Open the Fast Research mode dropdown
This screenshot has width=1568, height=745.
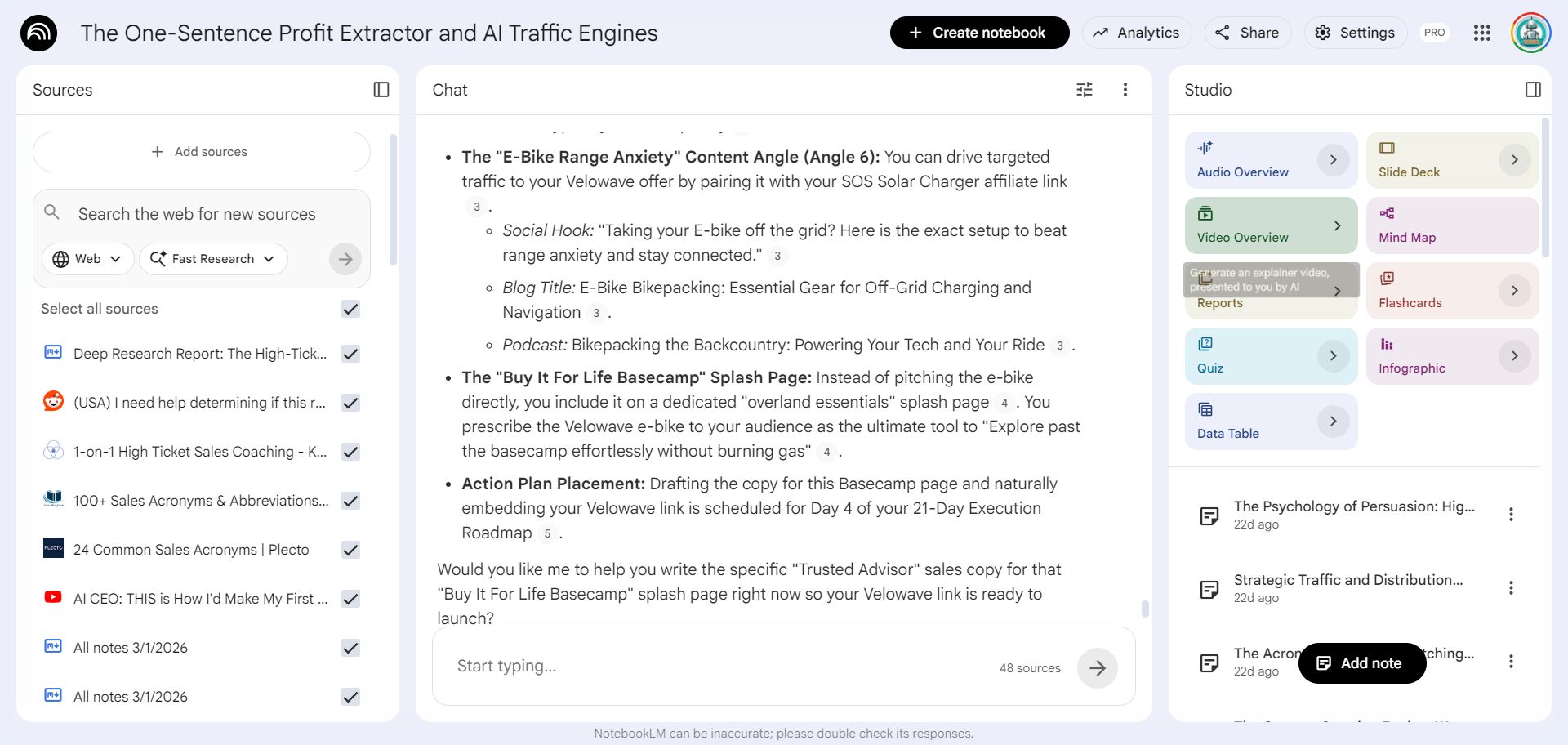click(x=213, y=259)
